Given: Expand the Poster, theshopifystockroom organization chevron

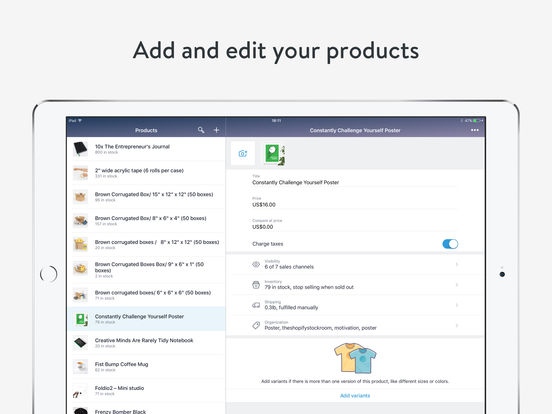Looking at the screenshot, I should pos(457,326).
